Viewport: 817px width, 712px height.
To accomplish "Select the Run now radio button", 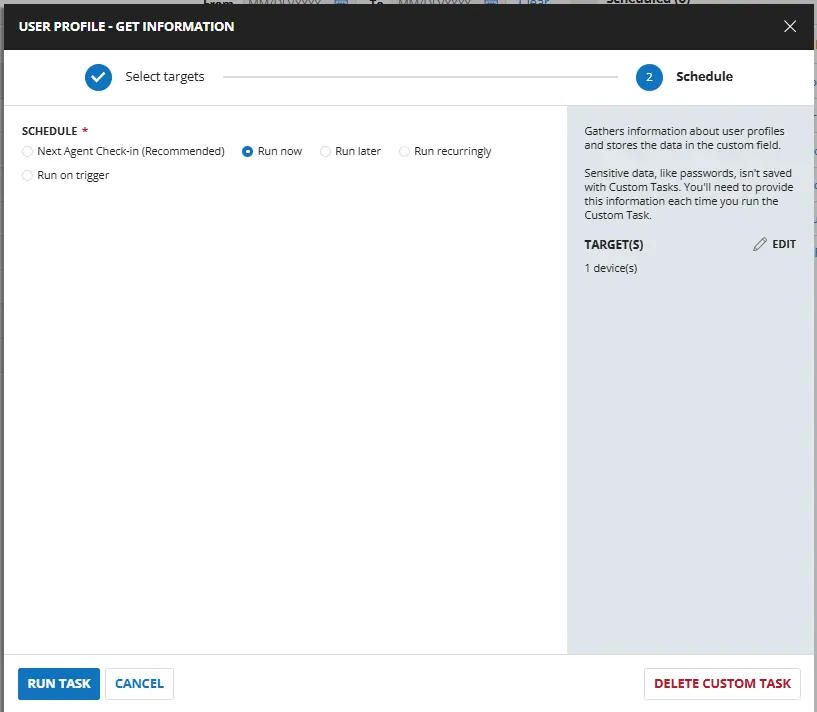I will pyautogui.click(x=248, y=152).
